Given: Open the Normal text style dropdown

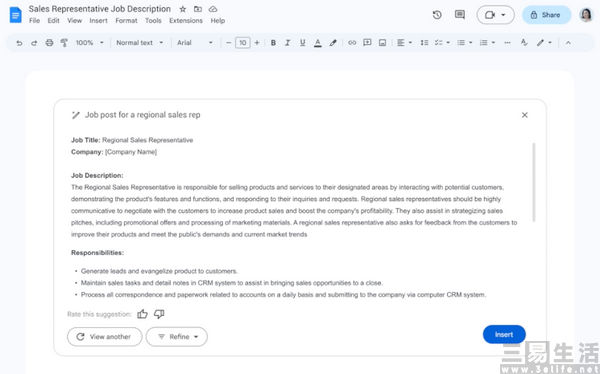Looking at the screenshot, I should 140,43.
